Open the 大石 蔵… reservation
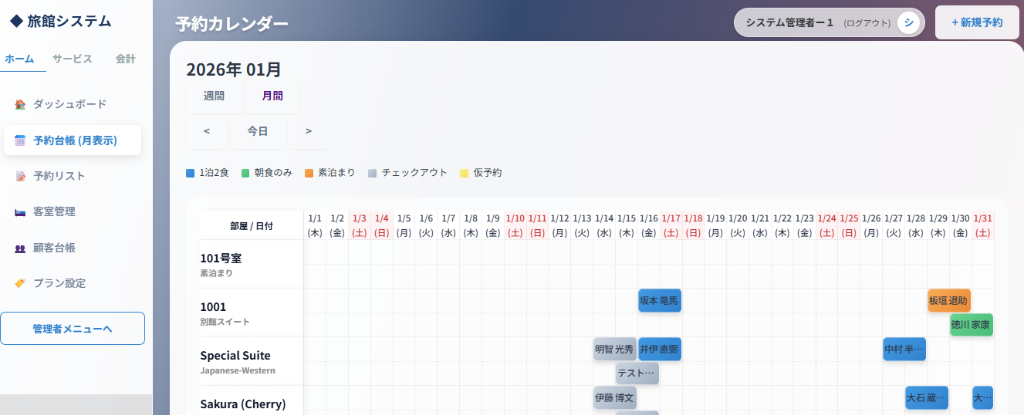The width and height of the screenshot is (1024, 415). tap(927, 397)
